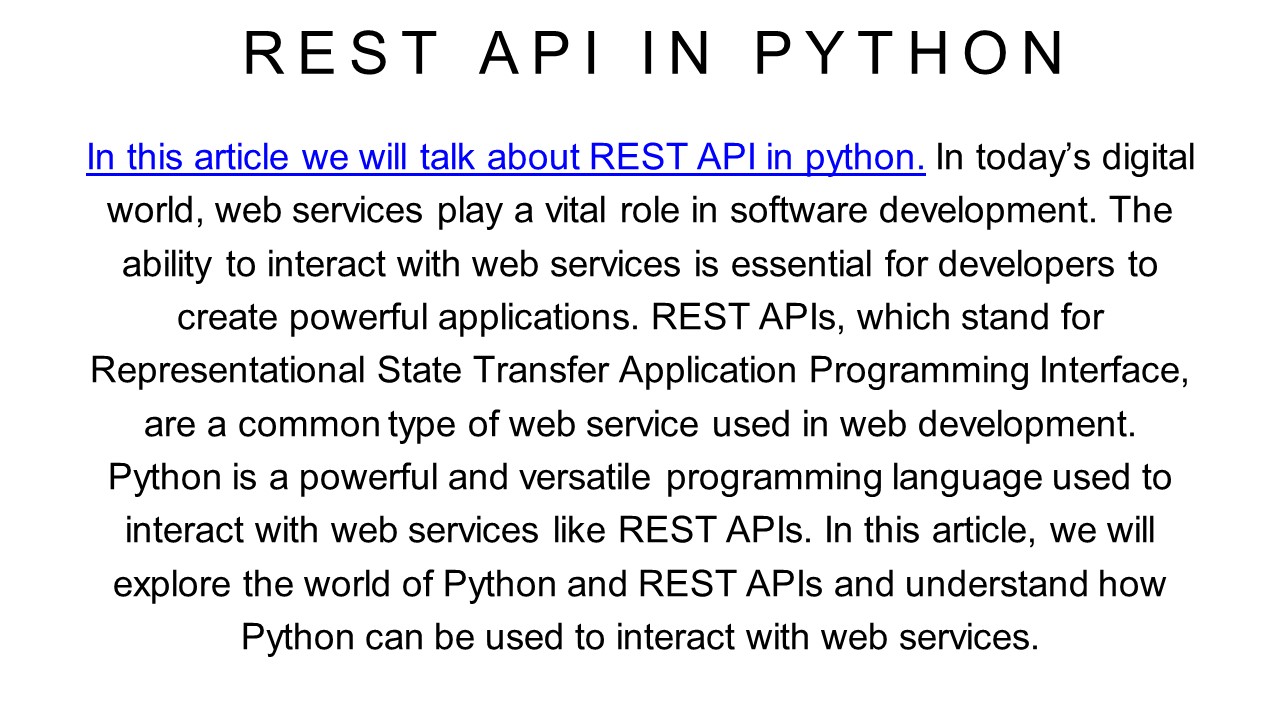Click the line 'are a common type of web service used in web development.'
This screenshot has height=720, width=1280.
640,424
